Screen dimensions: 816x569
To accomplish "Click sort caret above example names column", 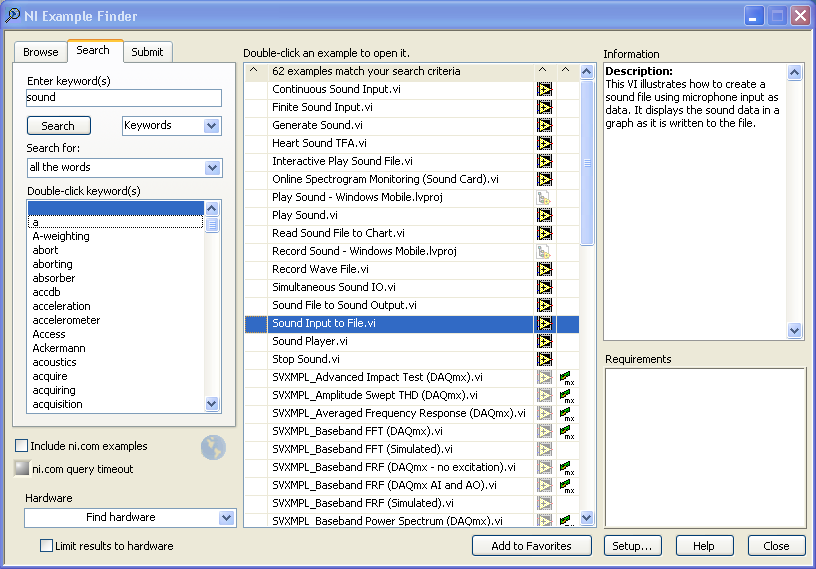I will [x=253, y=70].
